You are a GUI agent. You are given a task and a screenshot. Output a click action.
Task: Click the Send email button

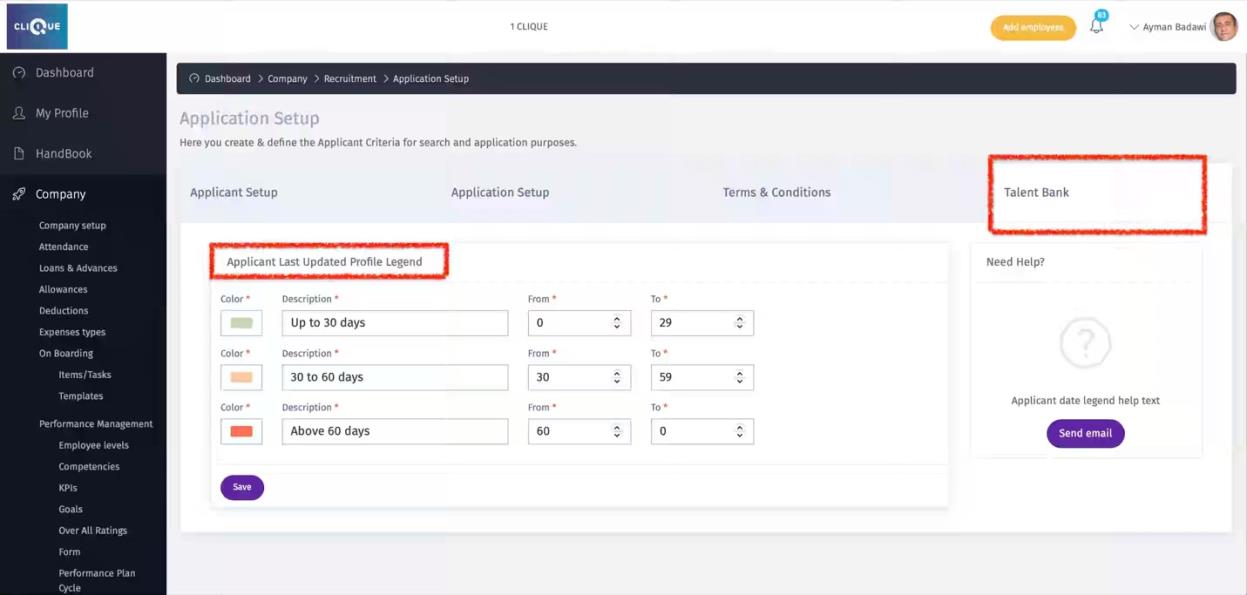point(1085,433)
